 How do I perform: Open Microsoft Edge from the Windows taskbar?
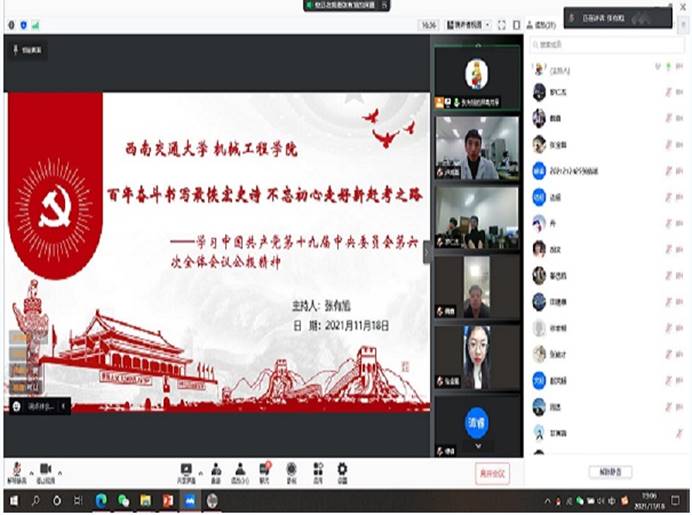point(101,500)
